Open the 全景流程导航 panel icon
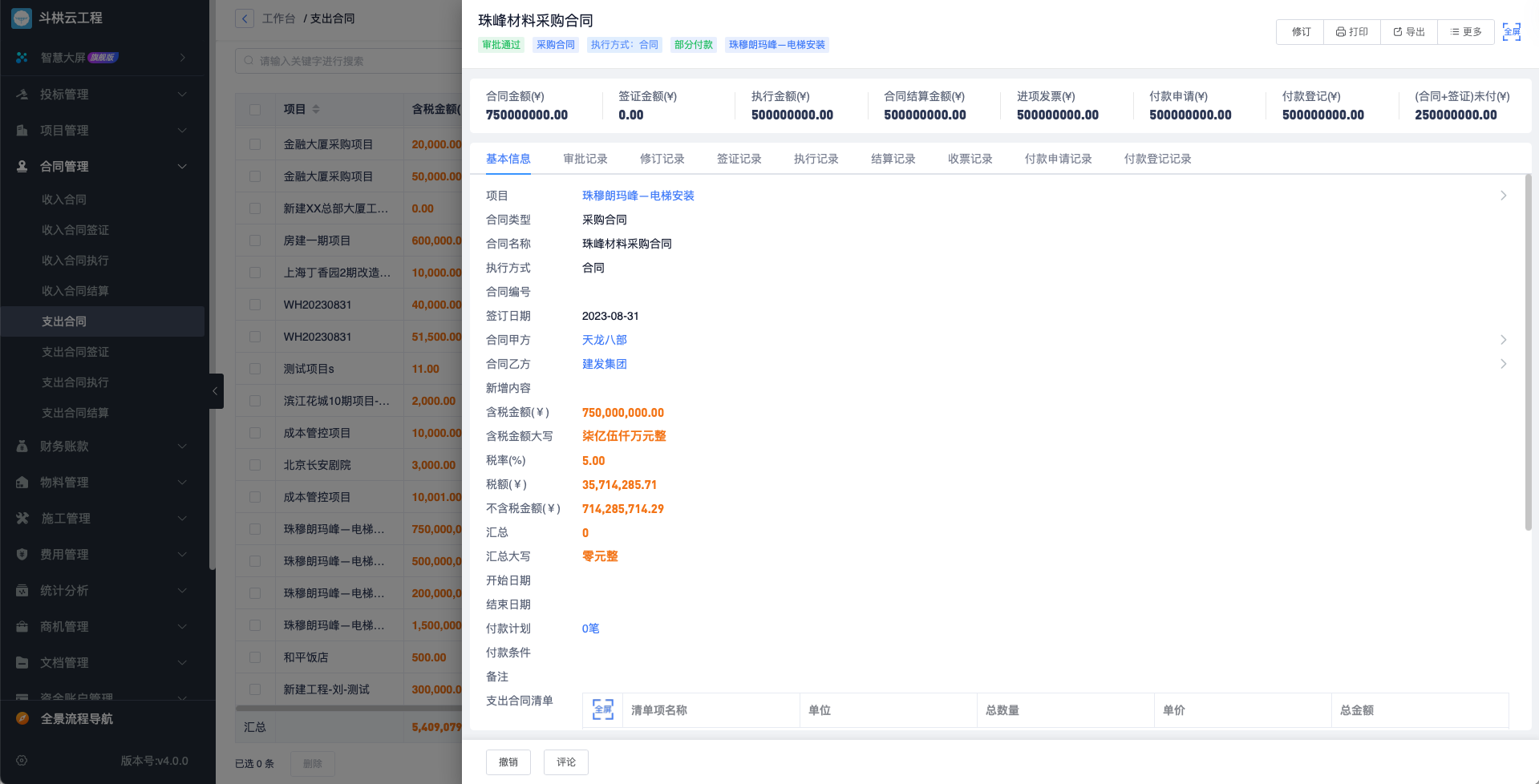This screenshot has width=1539, height=784. click(x=21, y=718)
